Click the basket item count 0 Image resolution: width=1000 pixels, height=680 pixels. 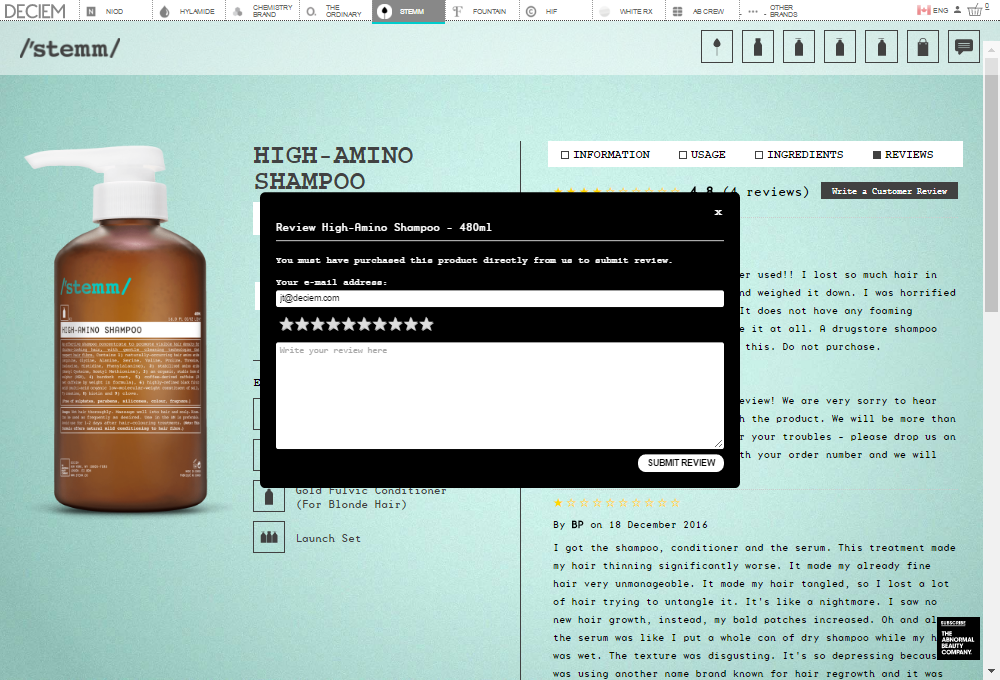point(987,6)
